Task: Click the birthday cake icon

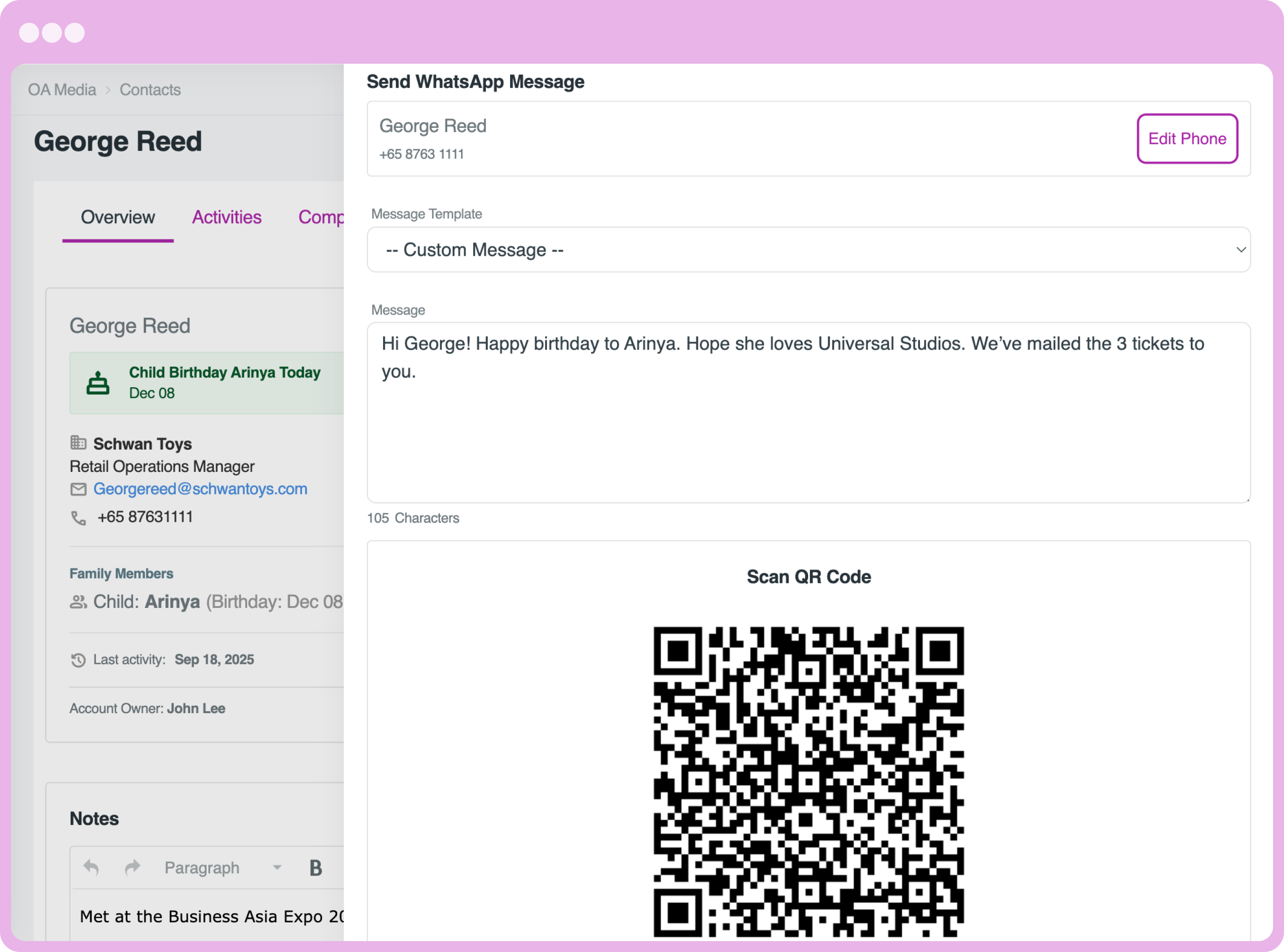Action: [x=97, y=383]
